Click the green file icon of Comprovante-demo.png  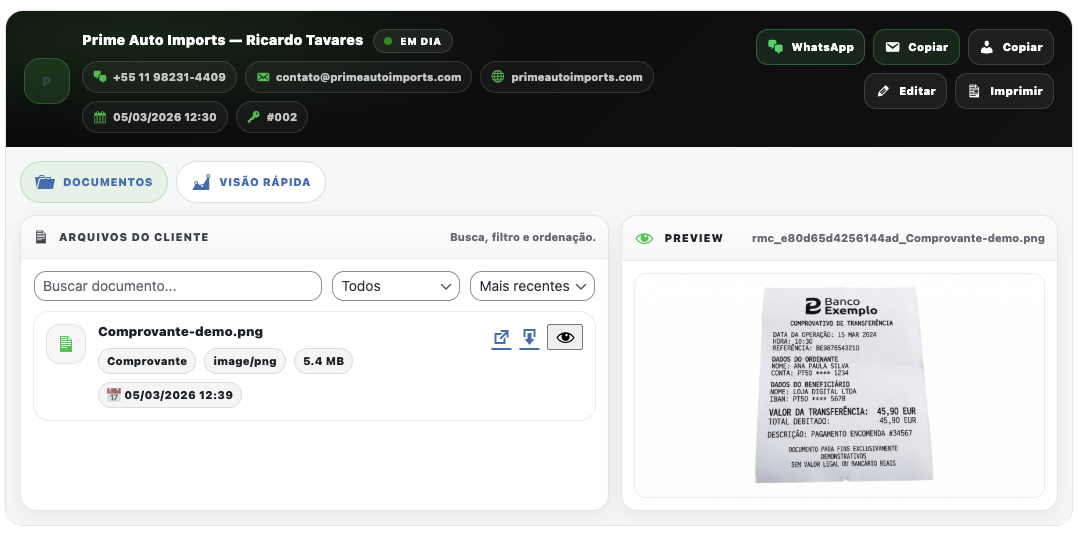(66, 344)
